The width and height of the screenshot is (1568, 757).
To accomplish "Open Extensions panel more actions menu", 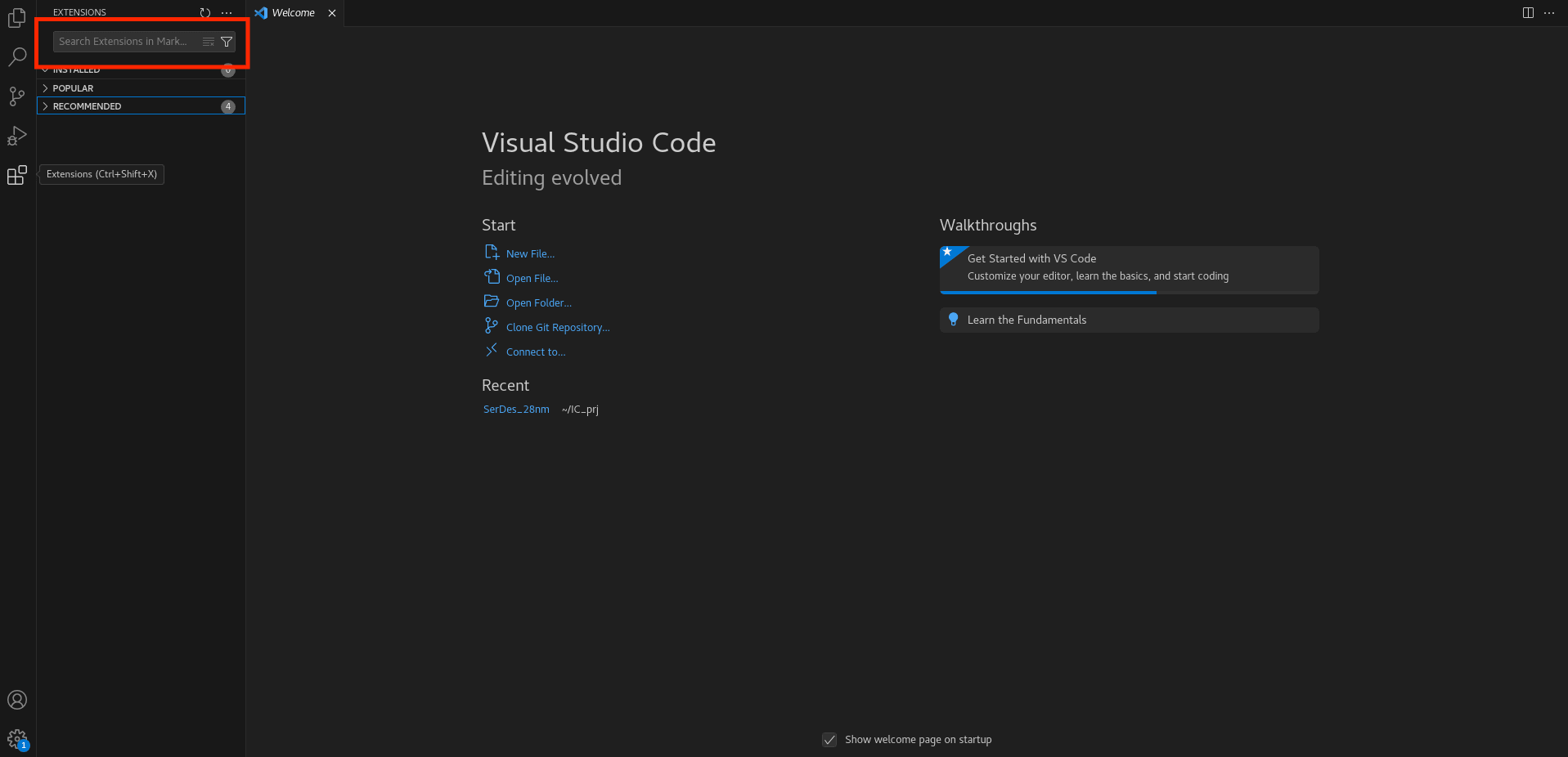I will coord(227,12).
